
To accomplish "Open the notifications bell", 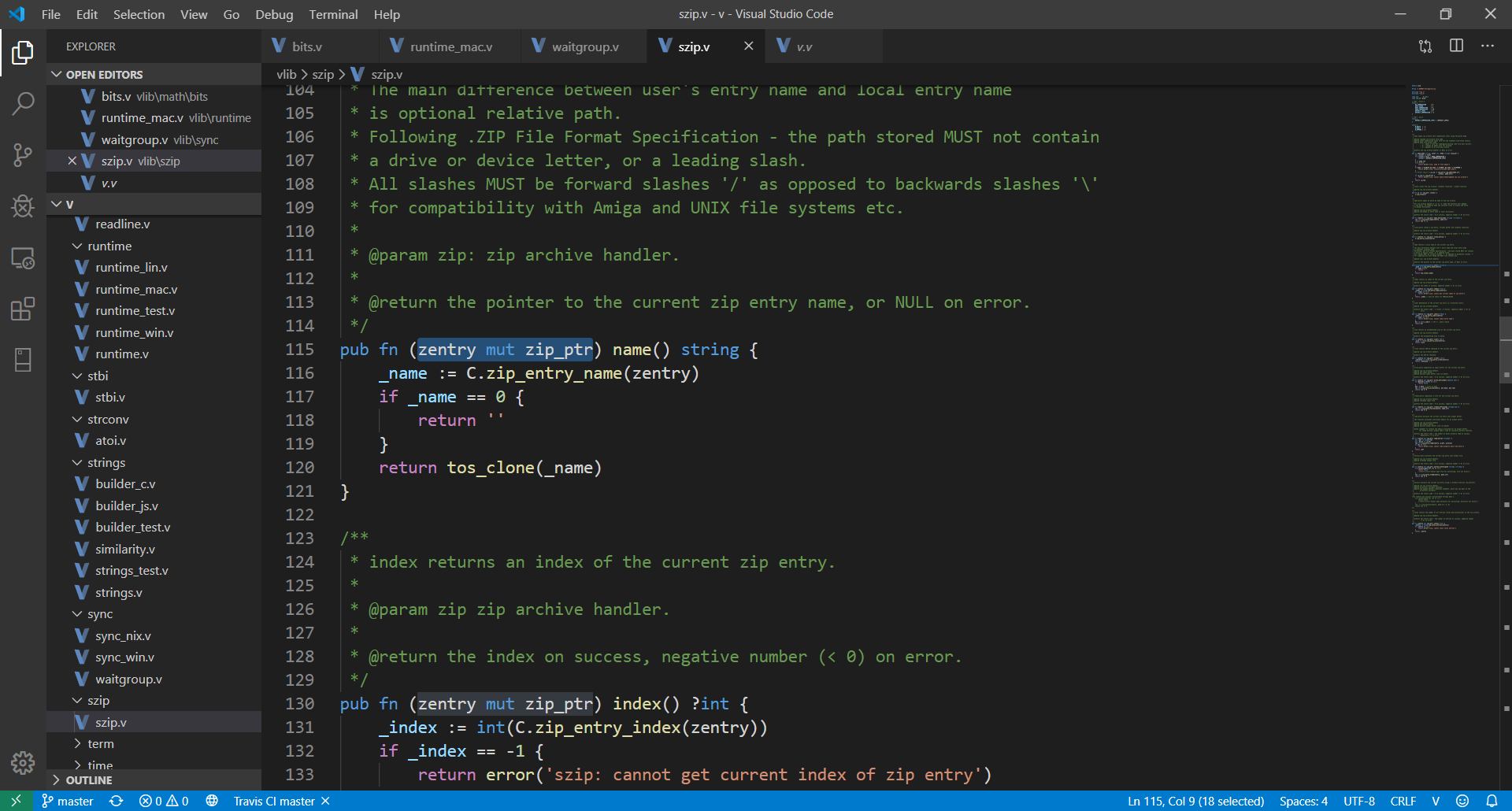I will pyautogui.click(x=1492, y=801).
